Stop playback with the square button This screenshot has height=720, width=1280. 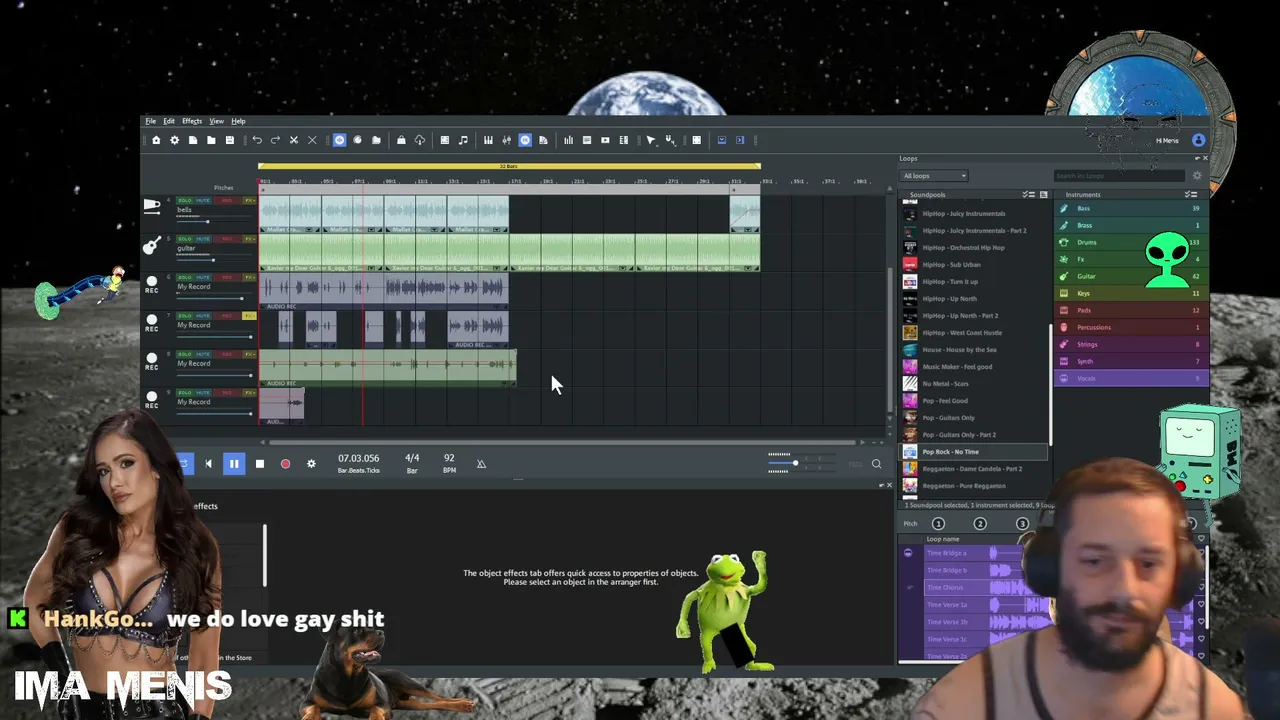tap(260, 464)
